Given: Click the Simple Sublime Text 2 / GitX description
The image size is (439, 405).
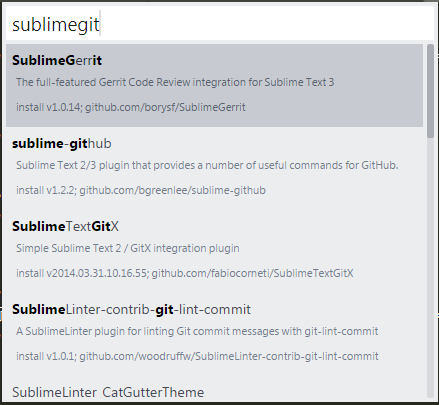Looking at the screenshot, I should 128,248.
